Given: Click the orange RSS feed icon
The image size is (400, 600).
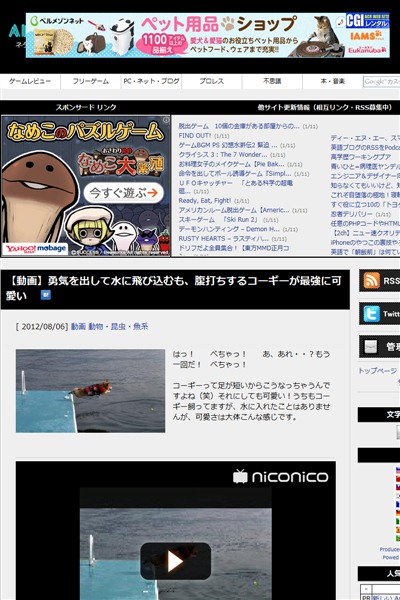Looking at the screenshot, I should click(371, 280).
